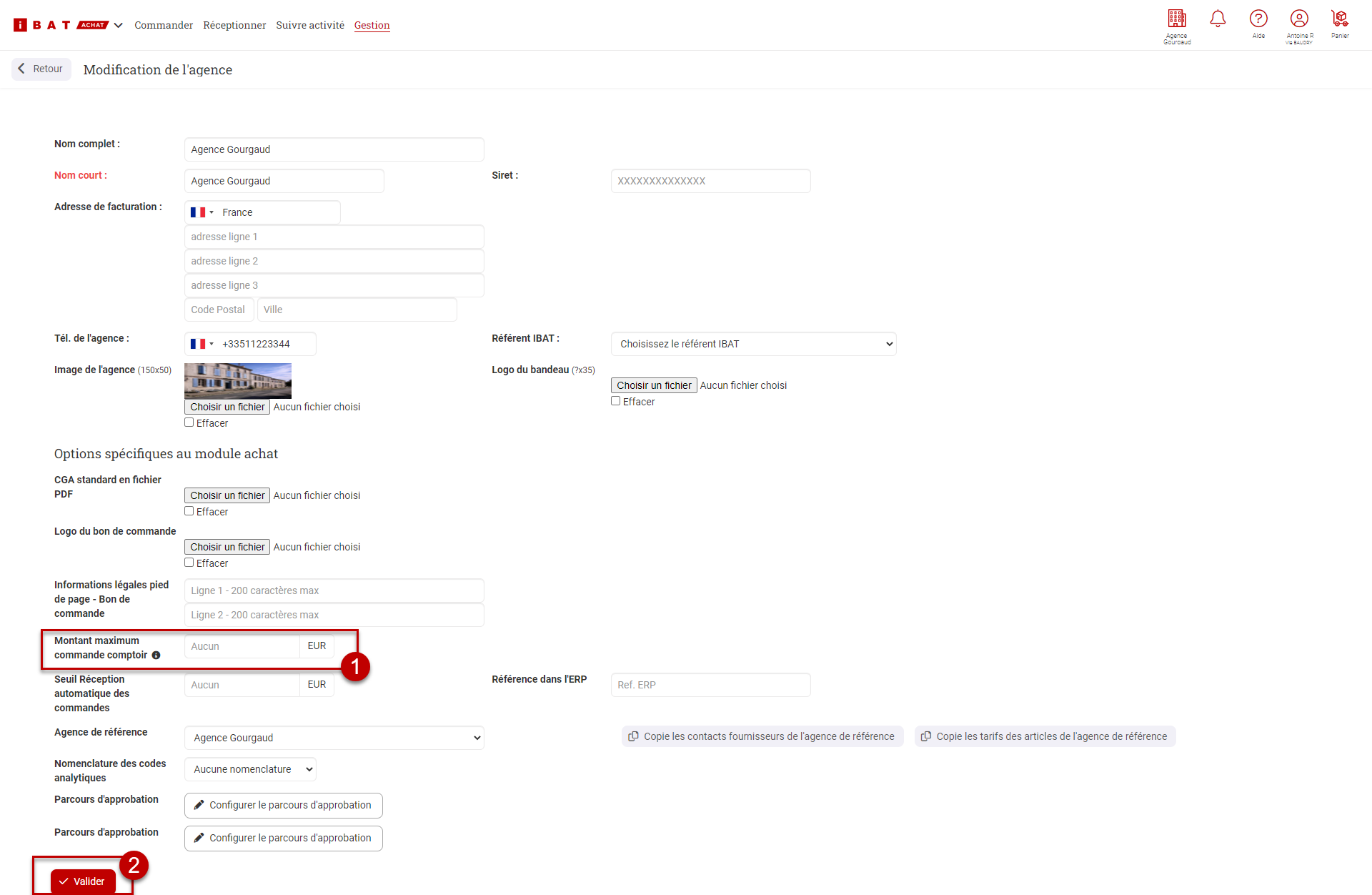Check Effacer under Logo du bandeau
1372x895 pixels.
[x=616, y=401]
